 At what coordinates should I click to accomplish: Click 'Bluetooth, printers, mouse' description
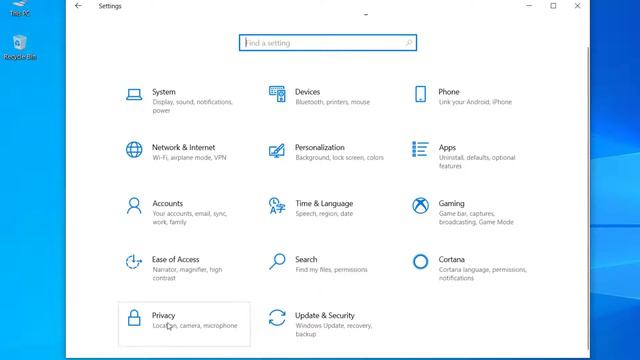tap(332, 102)
